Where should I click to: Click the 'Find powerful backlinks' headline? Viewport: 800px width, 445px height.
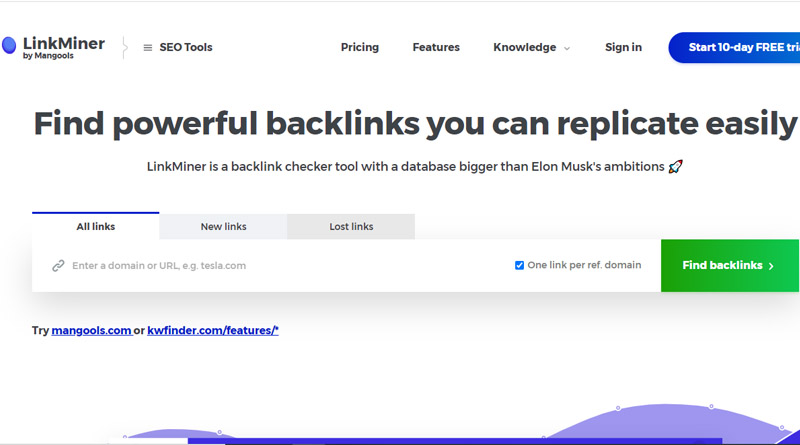[415, 123]
